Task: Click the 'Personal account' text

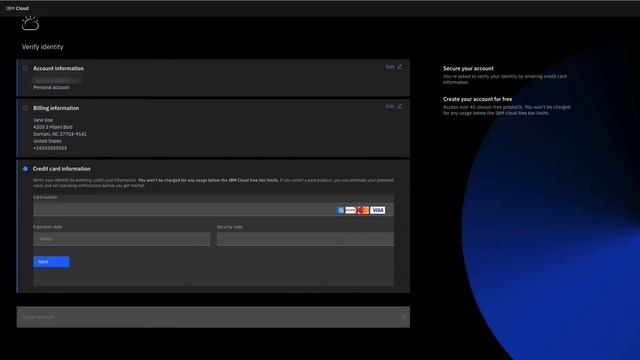Action: point(51,87)
